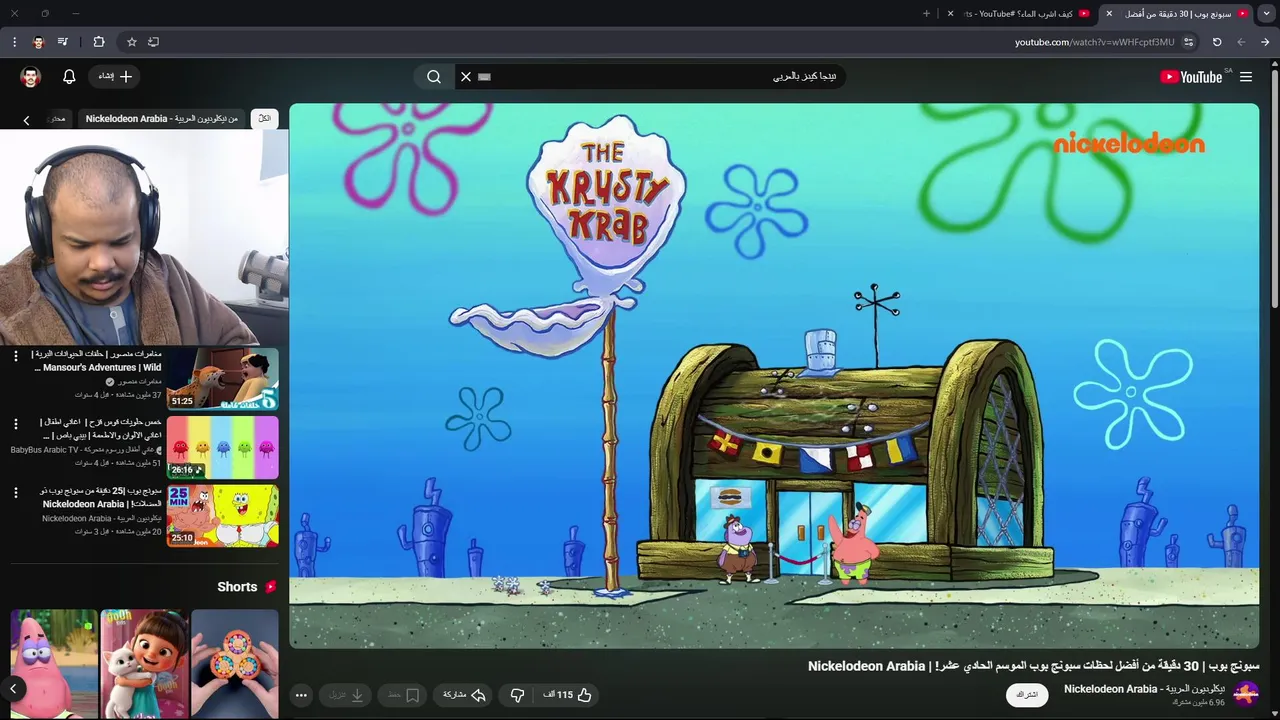Open the Patrick Star Shorts thumbnail
The width and height of the screenshot is (1280, 720).
click(x=54, y=664)
